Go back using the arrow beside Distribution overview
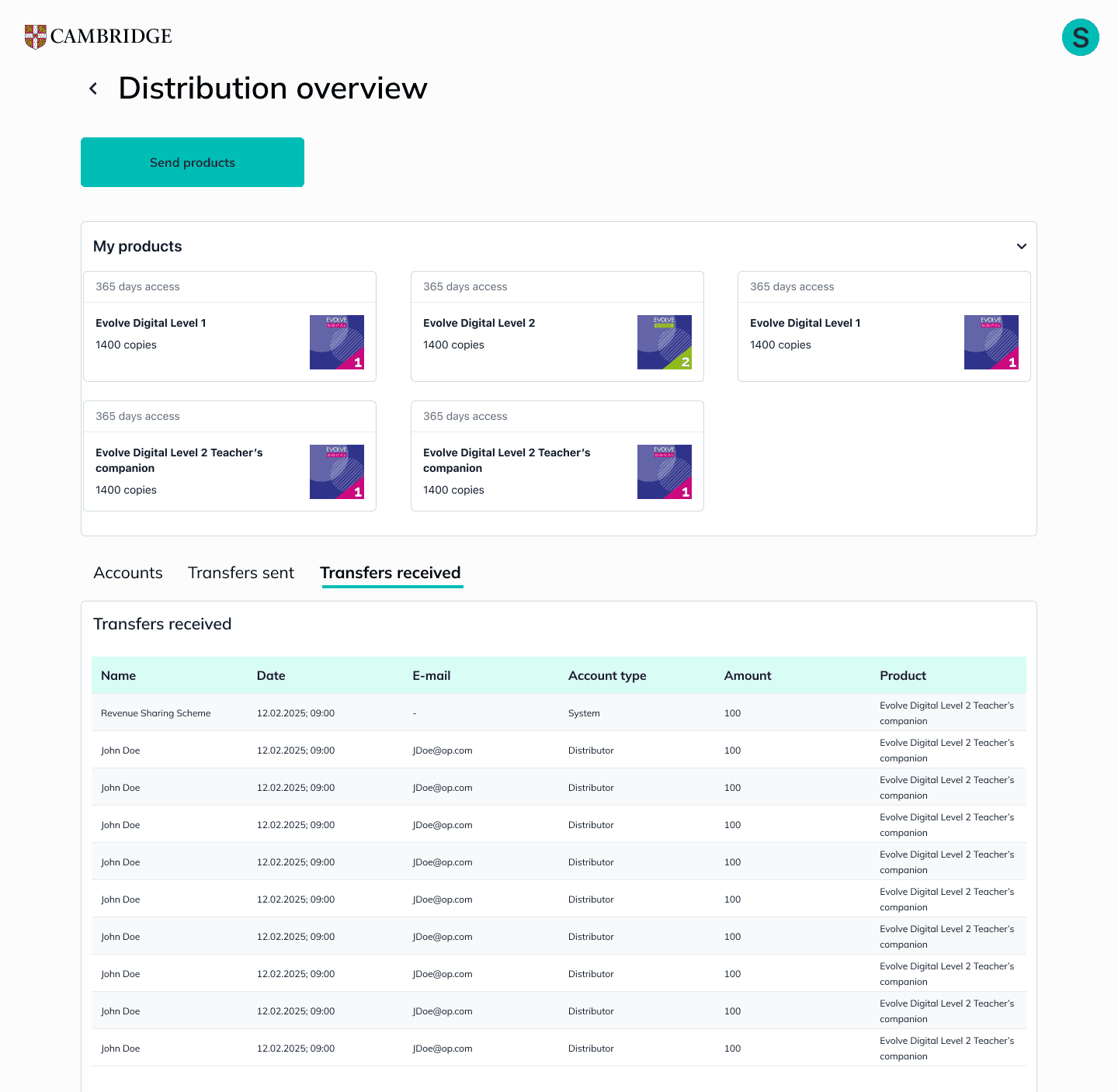The height and width of the screenshot is (1092, 1118). [93, 88]
